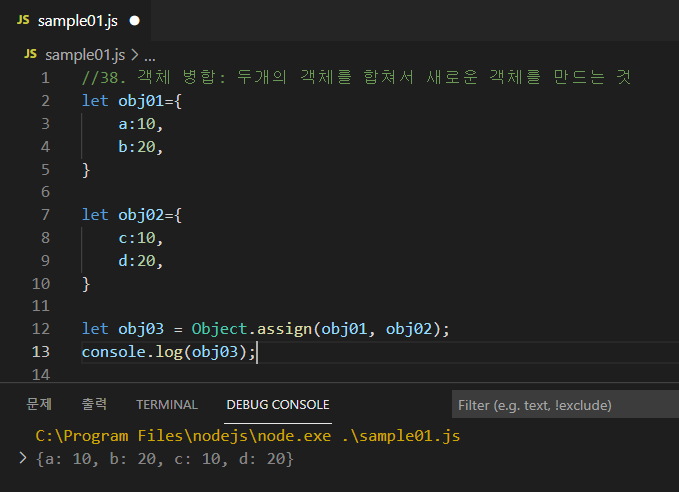Click closing brace on line 10
Screen dimensions: 679x492
click(86, 284)
